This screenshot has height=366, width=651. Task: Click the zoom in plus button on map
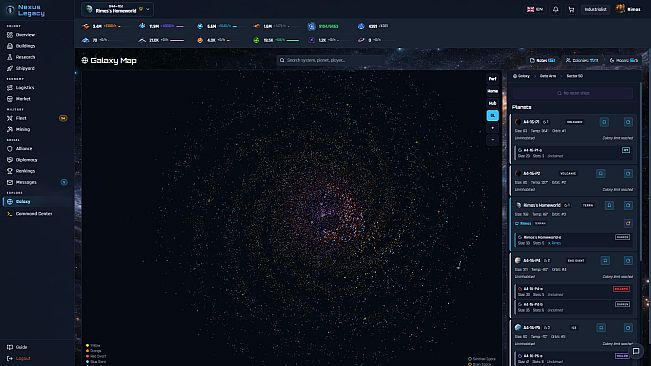[492, 128]
